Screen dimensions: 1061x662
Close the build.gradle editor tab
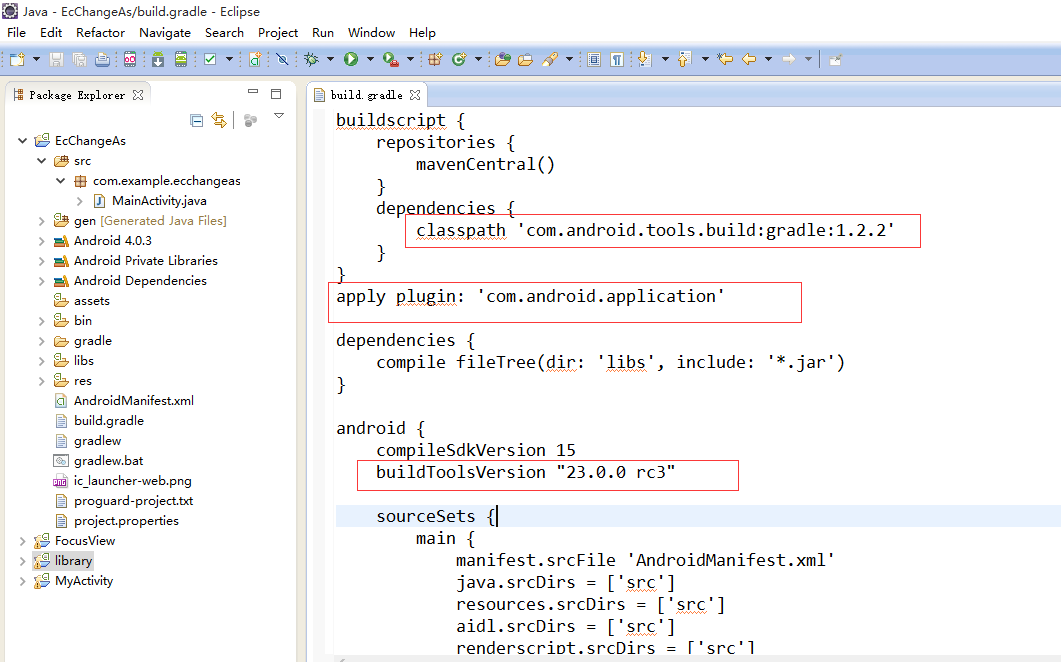[415, 95]
